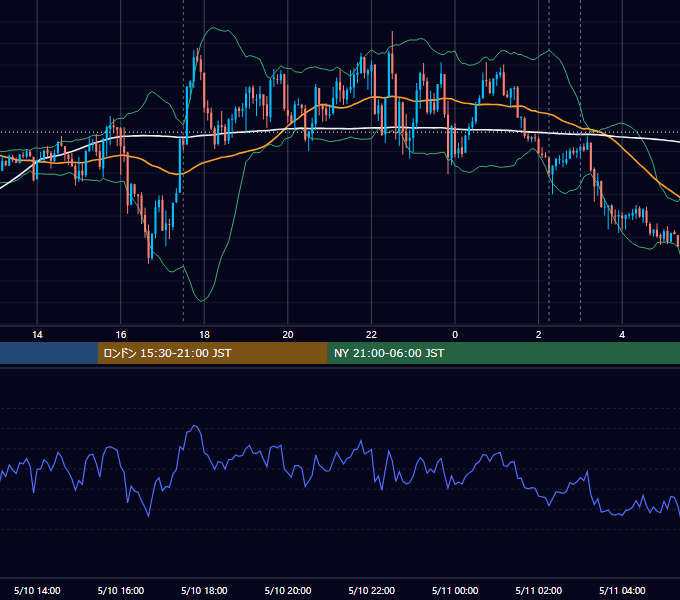Click the blue session bar before ロンドン
The height and width of the screenshot is (600, 680).
pos(49,353)
